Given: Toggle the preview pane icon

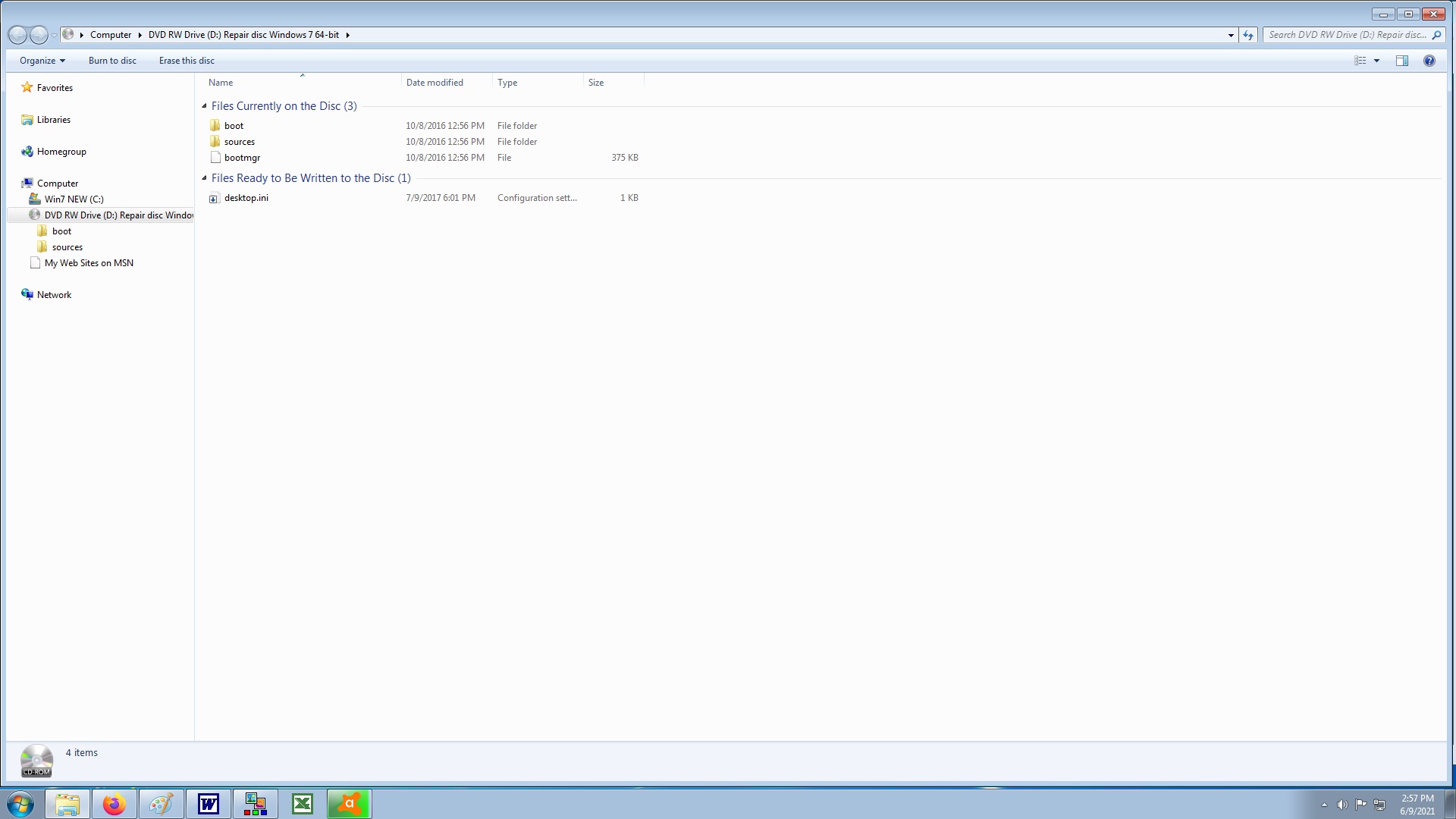Looking at the screenshot, I should (x=1401, y=61).
